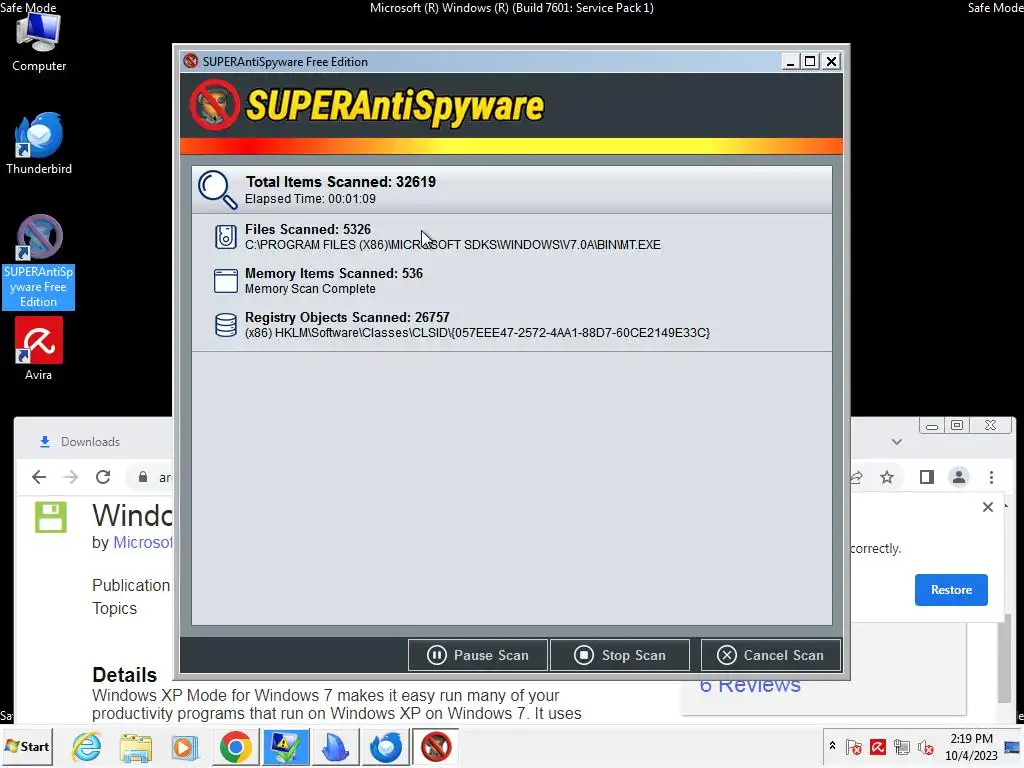The height and width of the screenshot is (768, 1024).
Task: Pause the running SUPERAntiSpyware scan
Action: pyautogui.click(x=478, y=655)
